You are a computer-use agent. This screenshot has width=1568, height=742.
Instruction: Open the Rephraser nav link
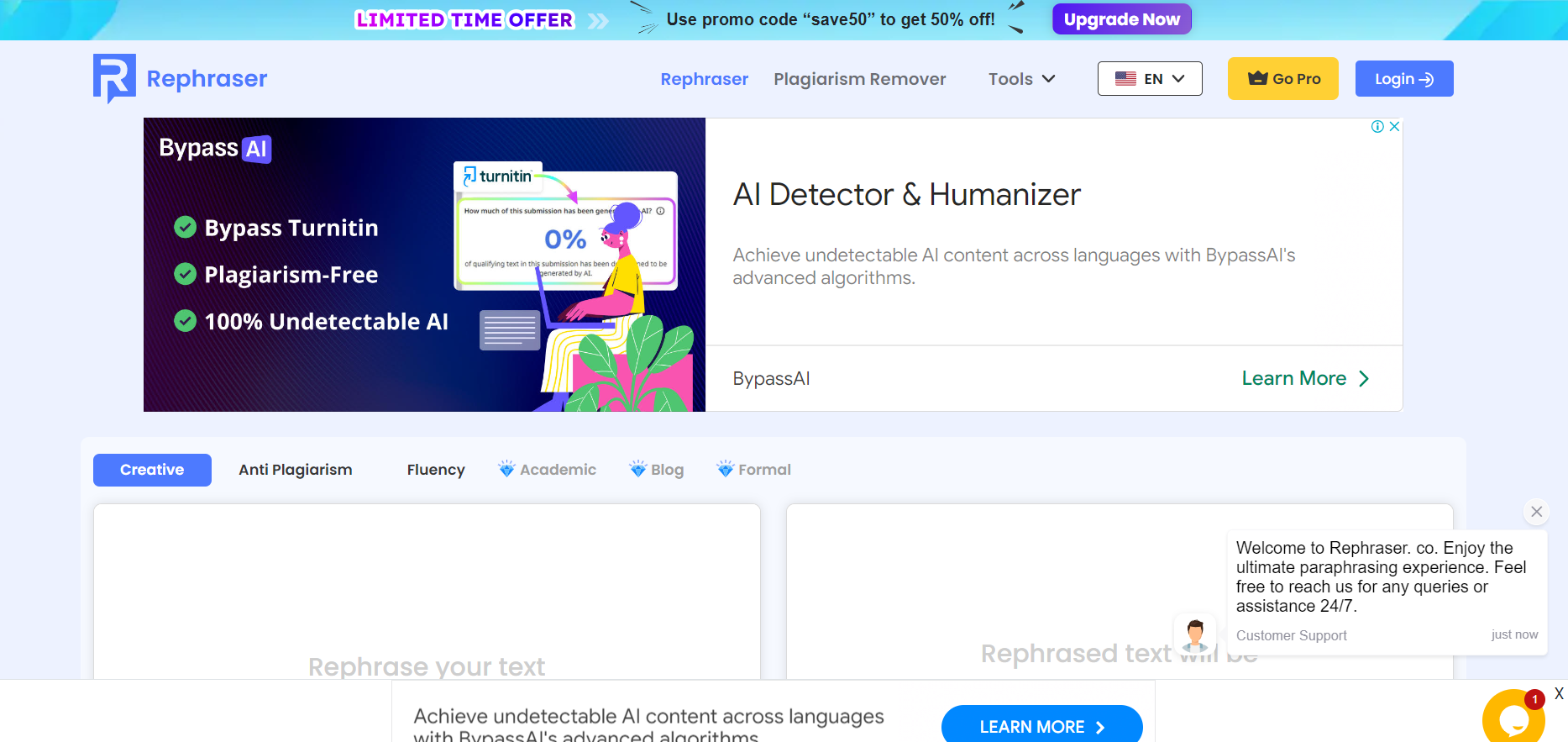pos(704,79)
